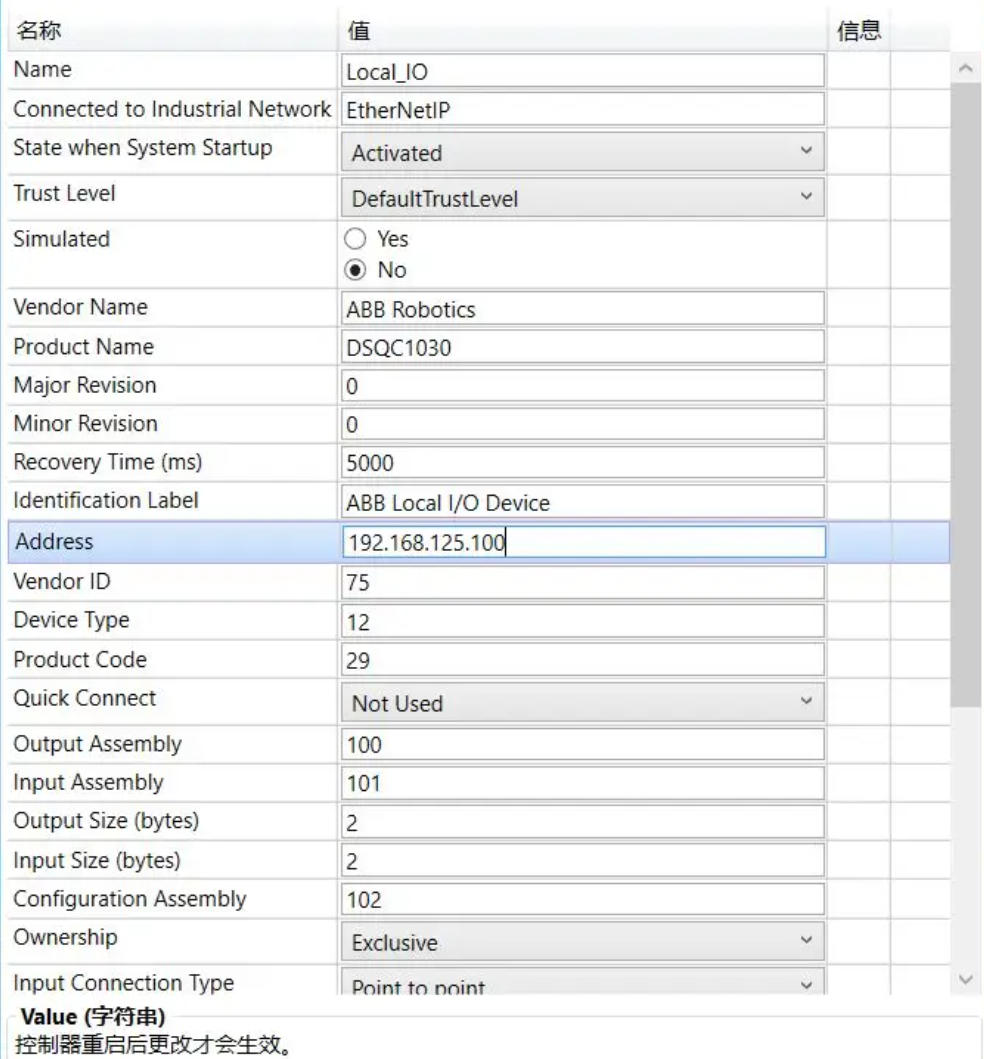Click the Configuration Assembly field
Screen dimensions: 984x1059
pyautogui.click(x=583, y=899)
